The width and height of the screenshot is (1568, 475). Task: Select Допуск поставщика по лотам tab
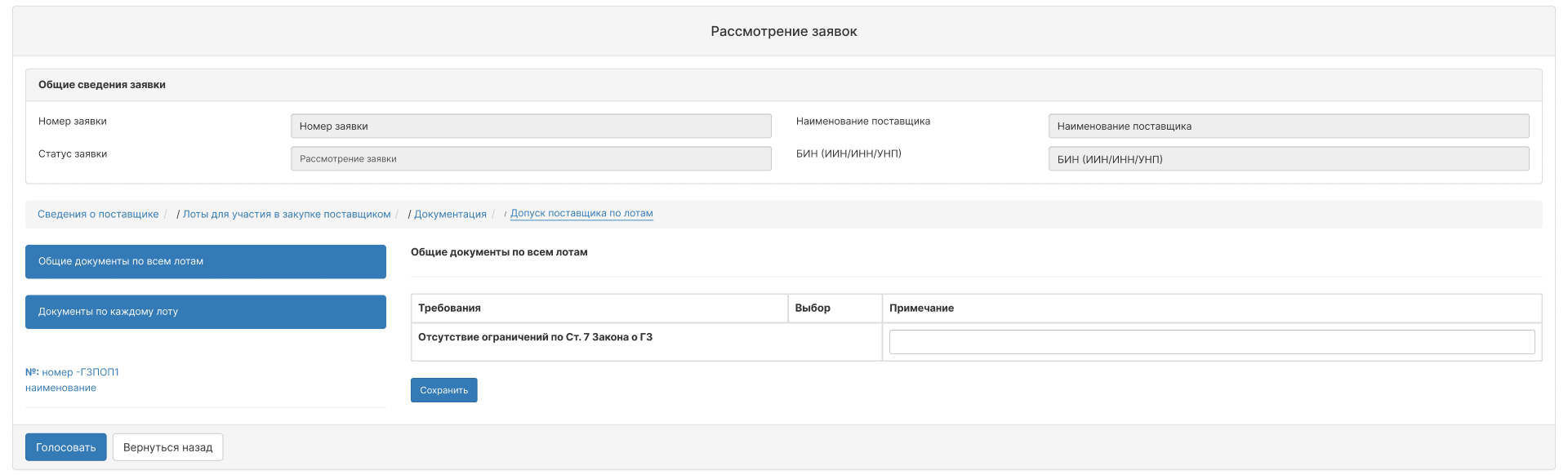[x=581, y=213]
